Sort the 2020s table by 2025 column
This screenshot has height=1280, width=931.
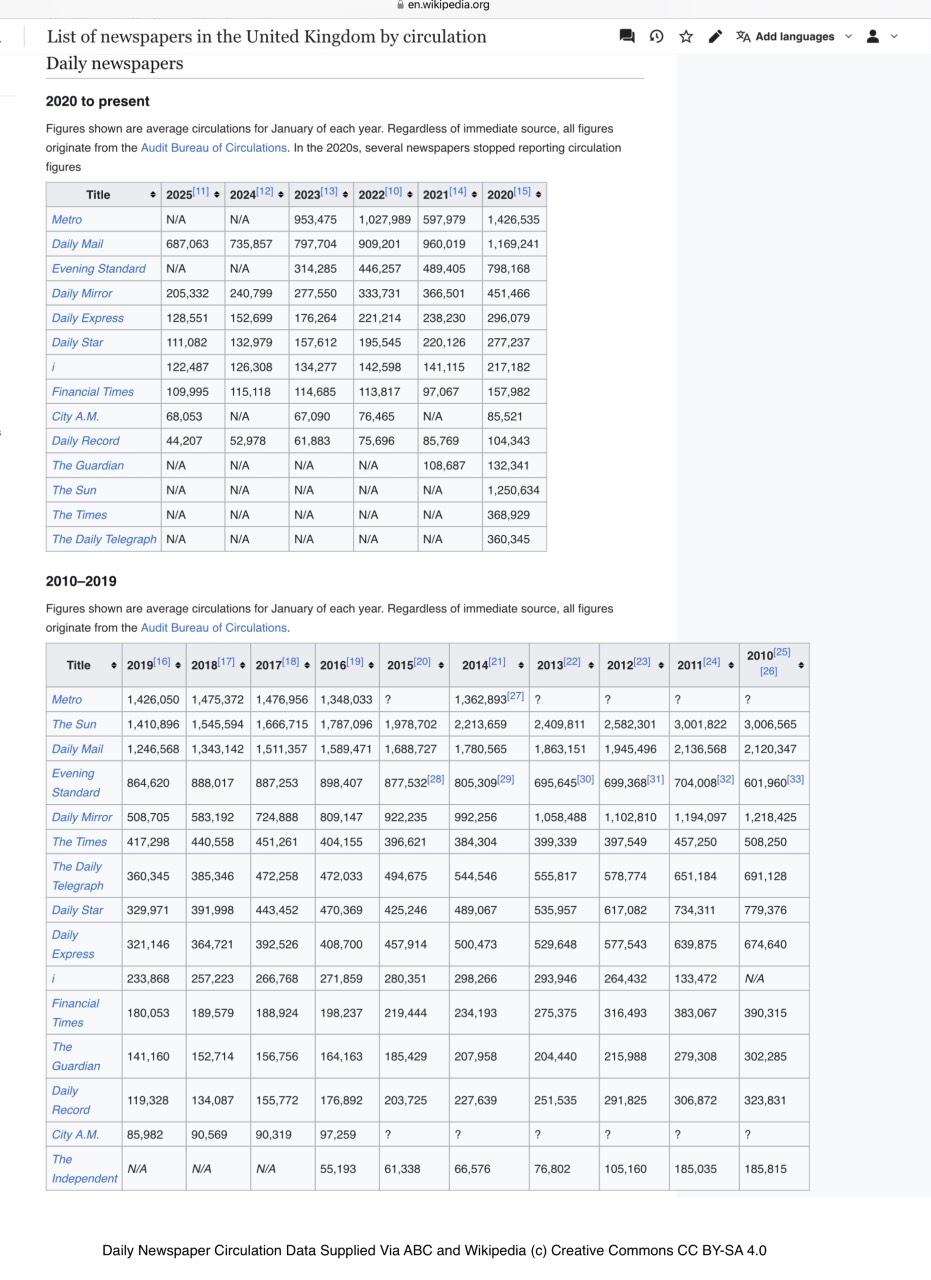[x=217, y=195]
